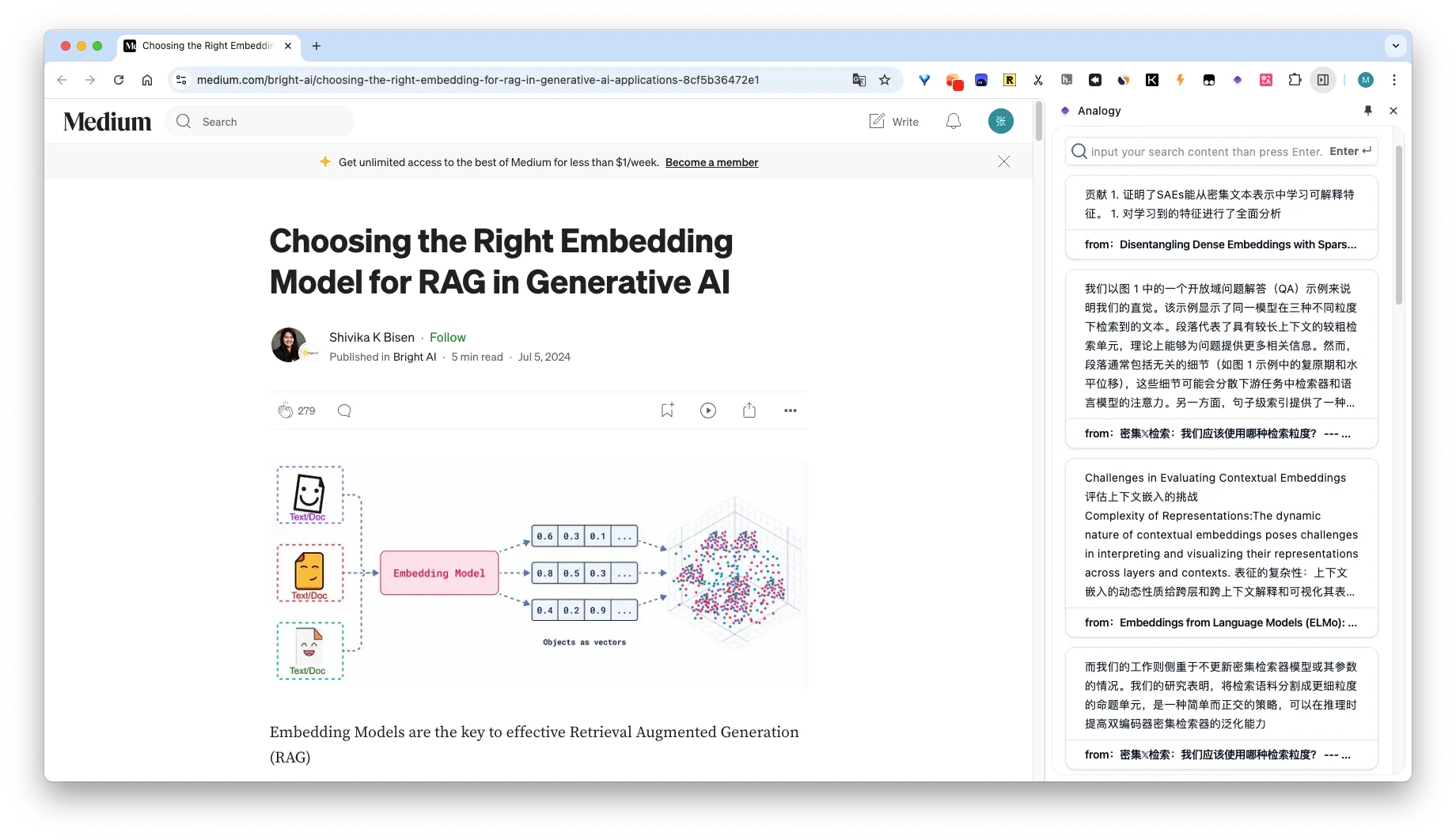Screen dimensions: 1456x840
Task: Translate page via address bar icon
Action: point(859,80)
